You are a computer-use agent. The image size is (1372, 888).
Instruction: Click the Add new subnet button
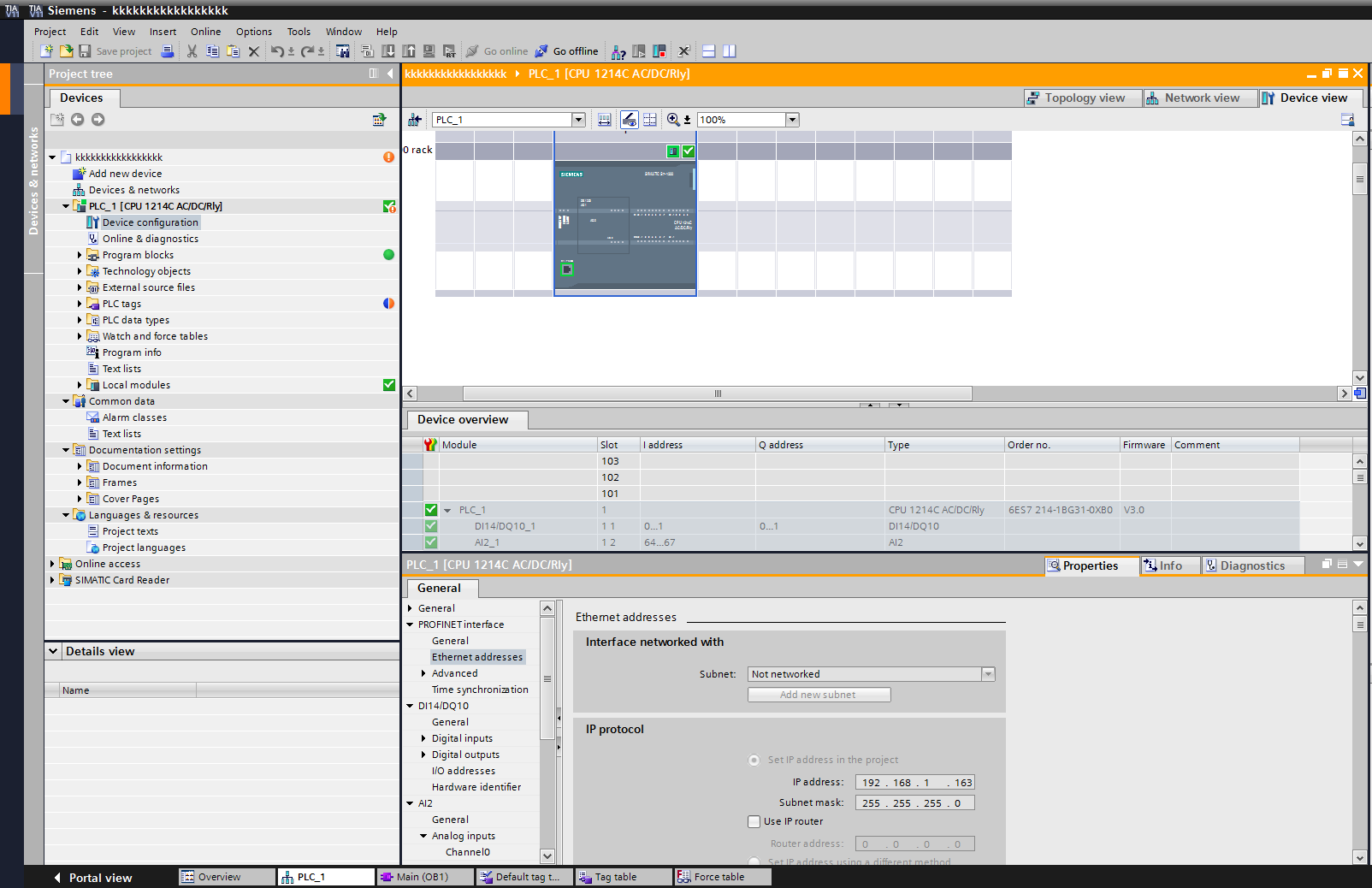(819, 695)
